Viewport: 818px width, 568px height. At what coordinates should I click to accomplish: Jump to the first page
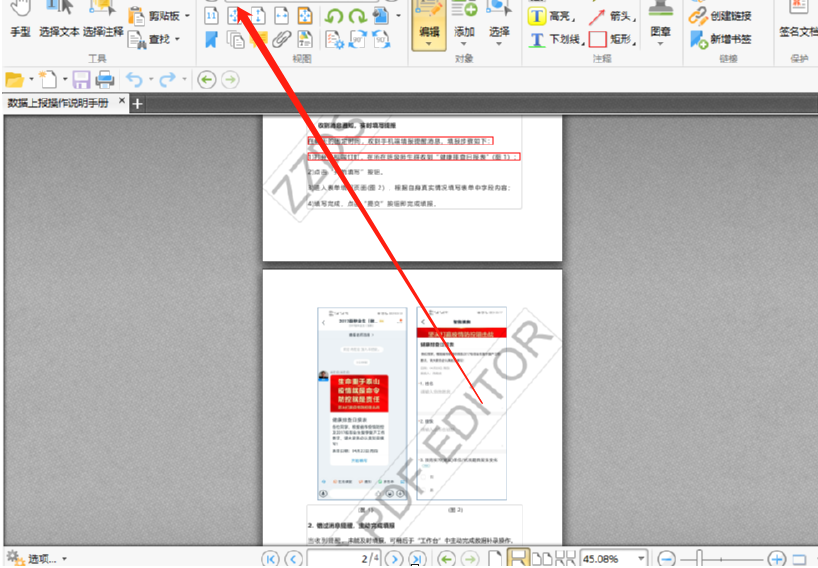pos(270,559)
